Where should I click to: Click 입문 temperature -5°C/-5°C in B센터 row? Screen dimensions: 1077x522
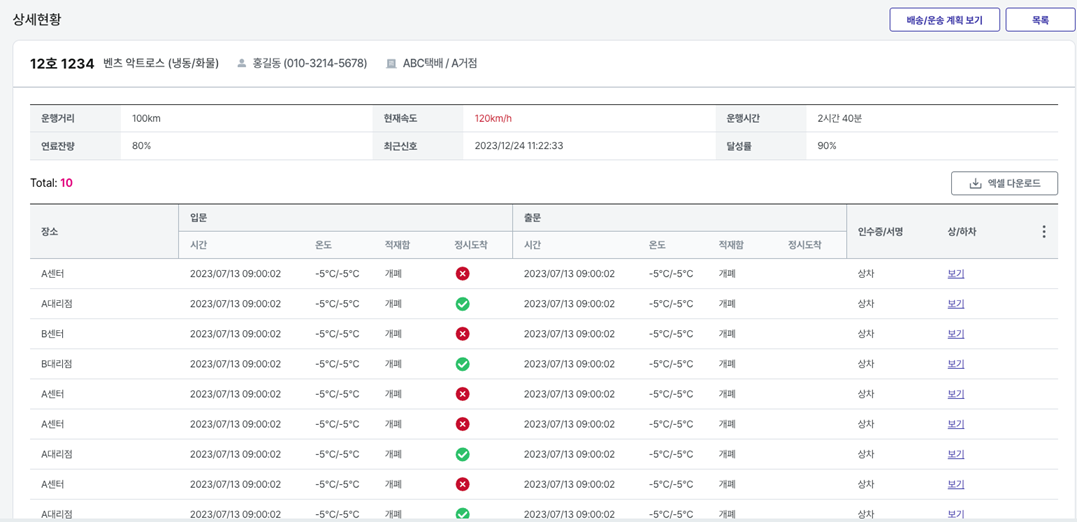tap(337, 334)
